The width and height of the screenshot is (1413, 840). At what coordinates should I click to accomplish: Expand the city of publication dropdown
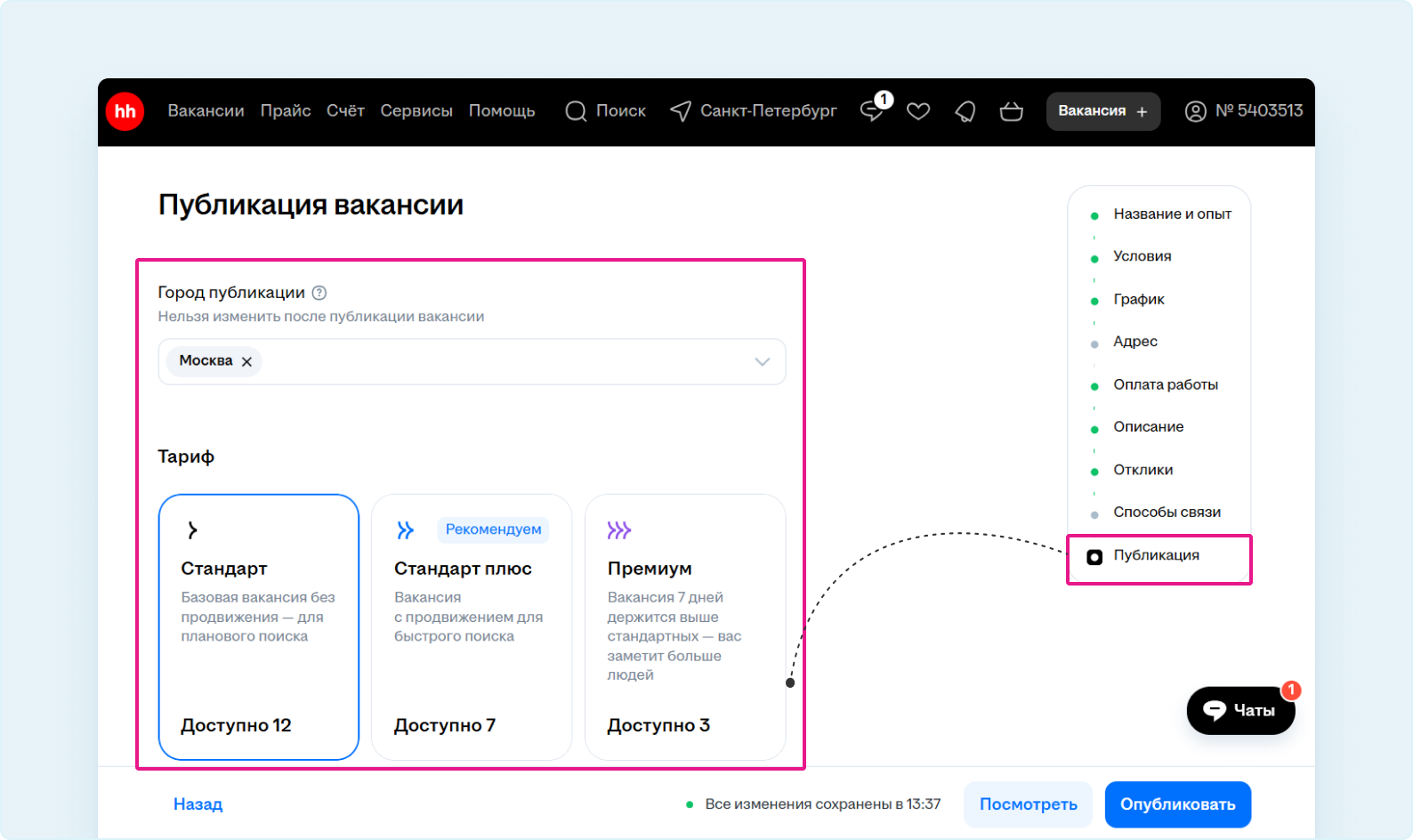[x=762, y=361]
